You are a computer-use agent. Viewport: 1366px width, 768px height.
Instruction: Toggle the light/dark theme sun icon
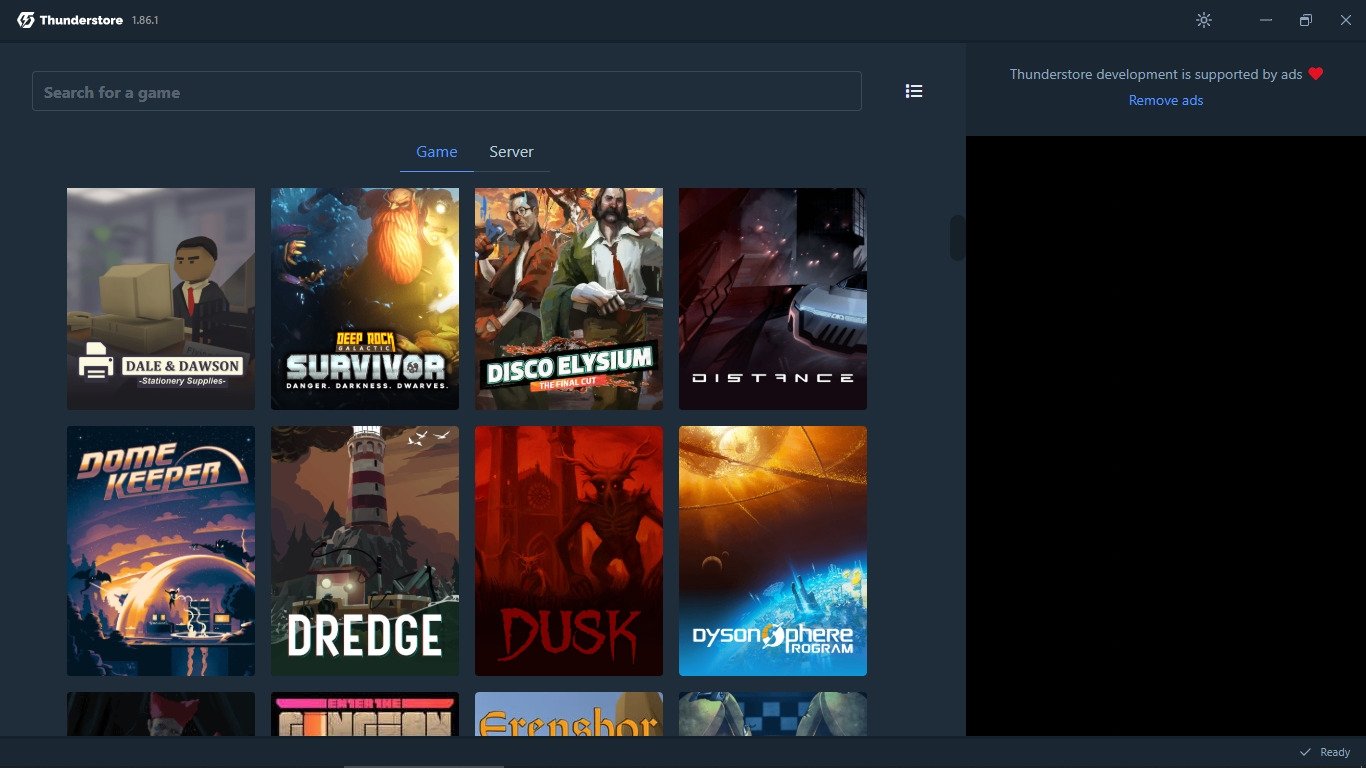(x=1204, y=20)
